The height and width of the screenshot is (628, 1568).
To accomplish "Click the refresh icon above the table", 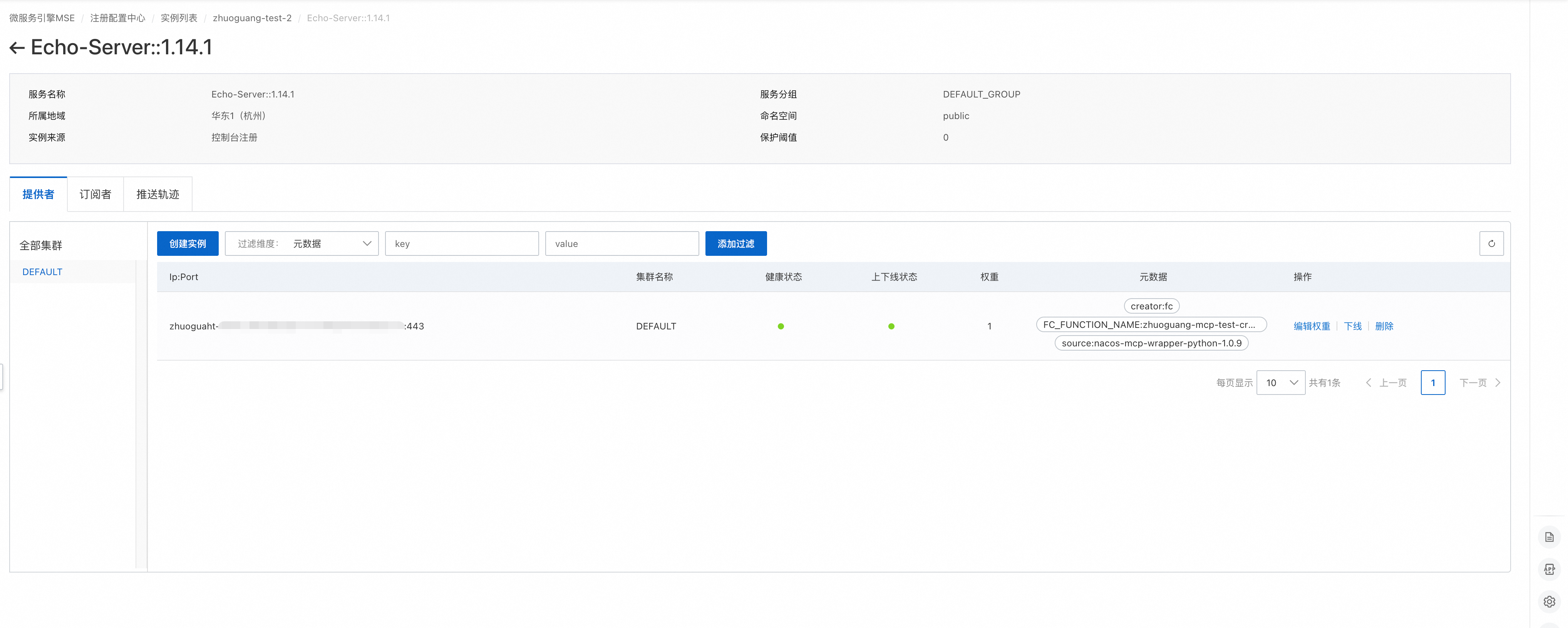I will click(1491, 243).
